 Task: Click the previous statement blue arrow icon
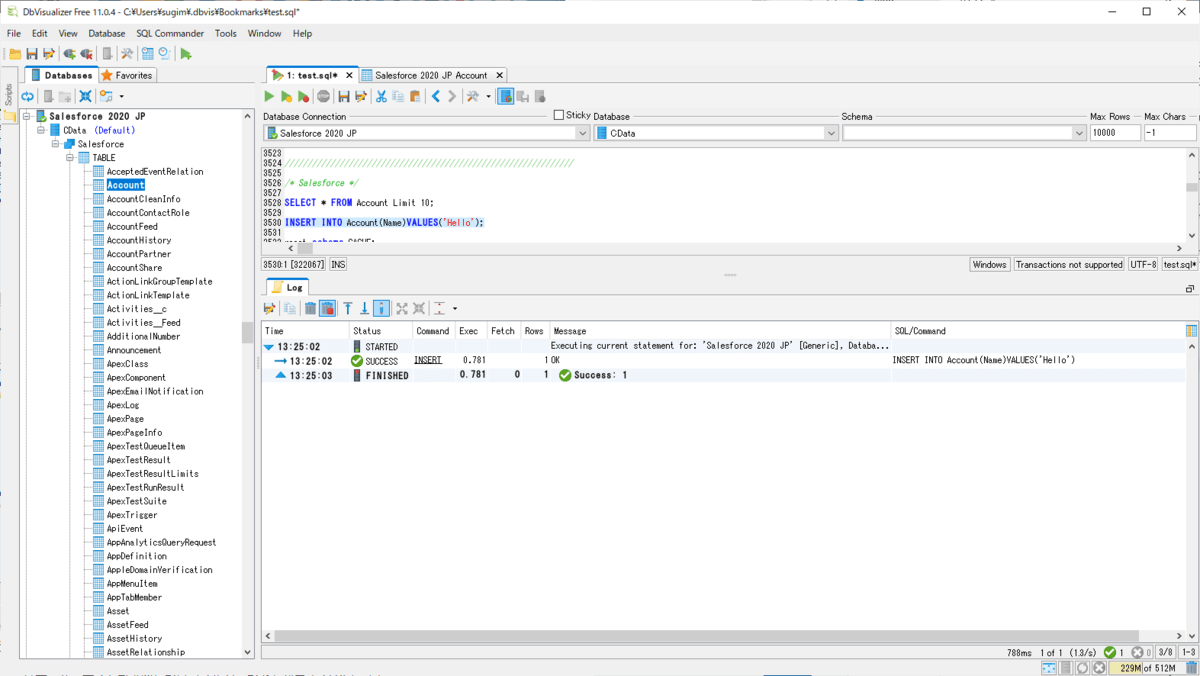(436, 97)
